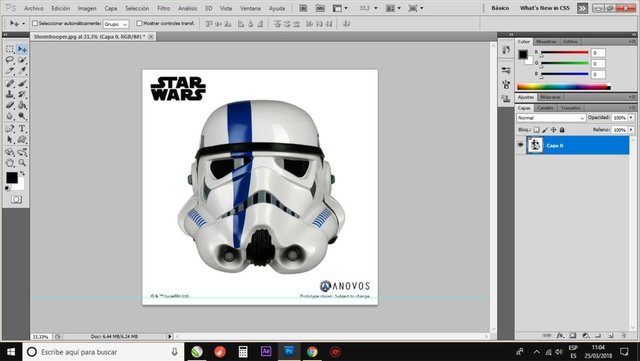This screenshot has height=361, width=640.
Task: Open the status bar info arrow
Action: pos(169,336)
